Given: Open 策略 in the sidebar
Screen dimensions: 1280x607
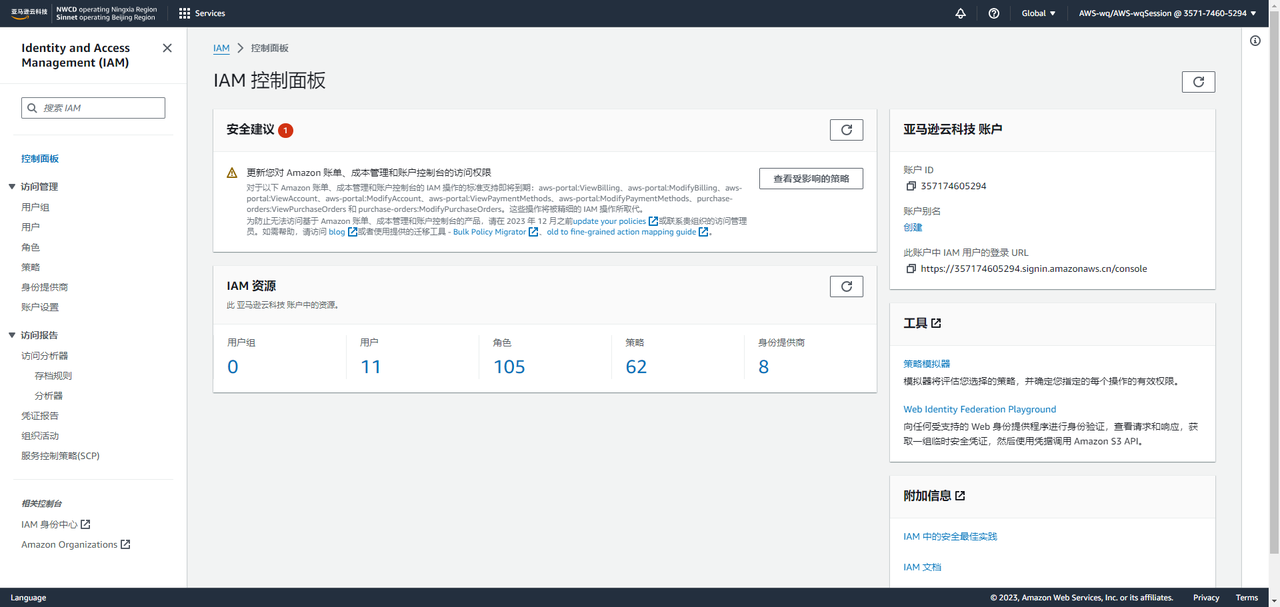Looking at the screenshot, I should click(x=30, y=267).
